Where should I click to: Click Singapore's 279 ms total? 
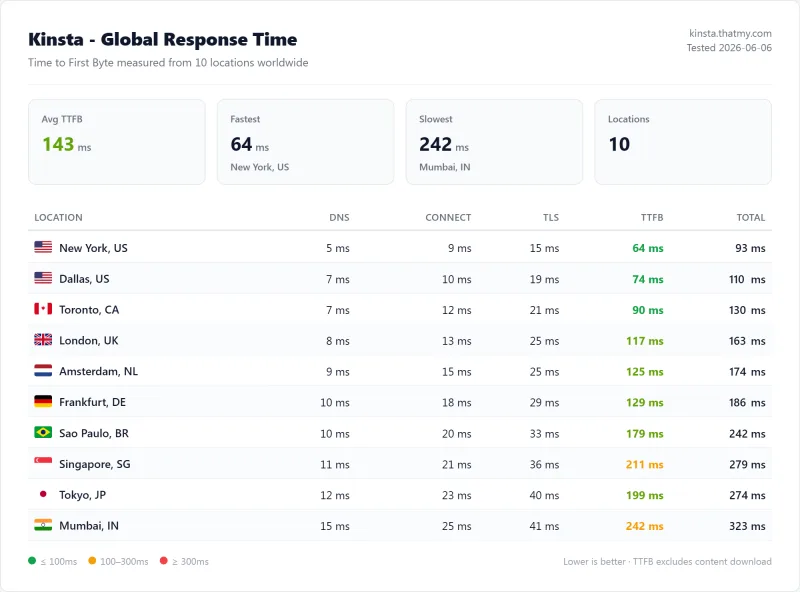coord(747,464)
